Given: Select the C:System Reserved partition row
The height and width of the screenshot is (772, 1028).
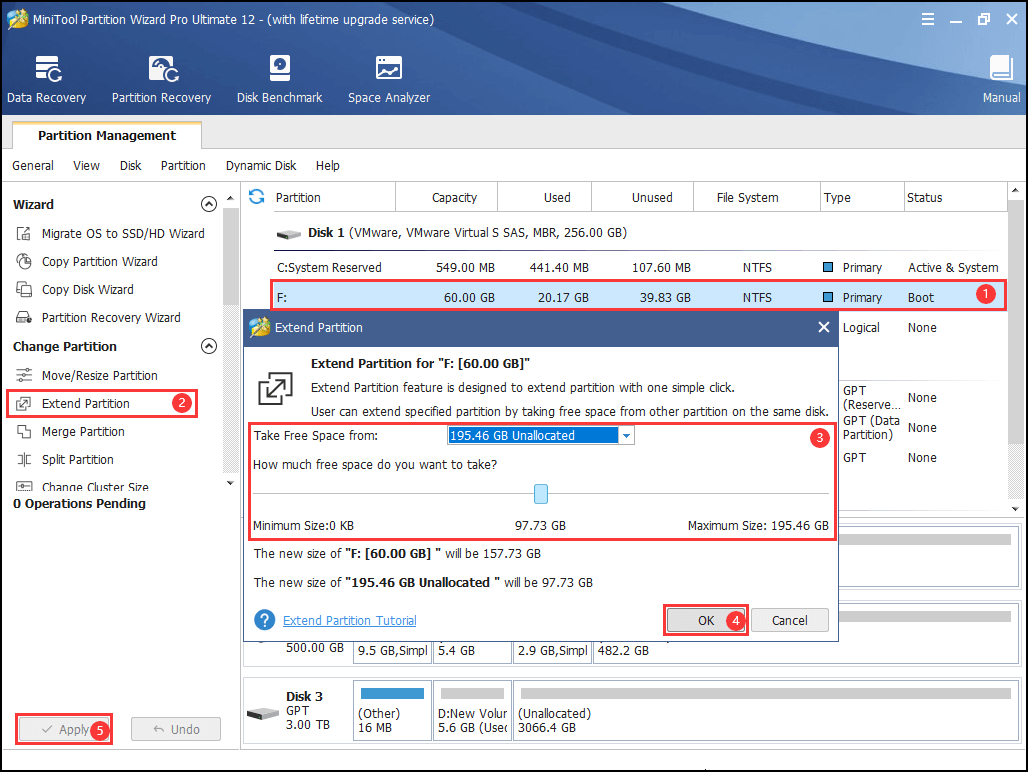Looking at the screenshot, I should pos(638,267).
